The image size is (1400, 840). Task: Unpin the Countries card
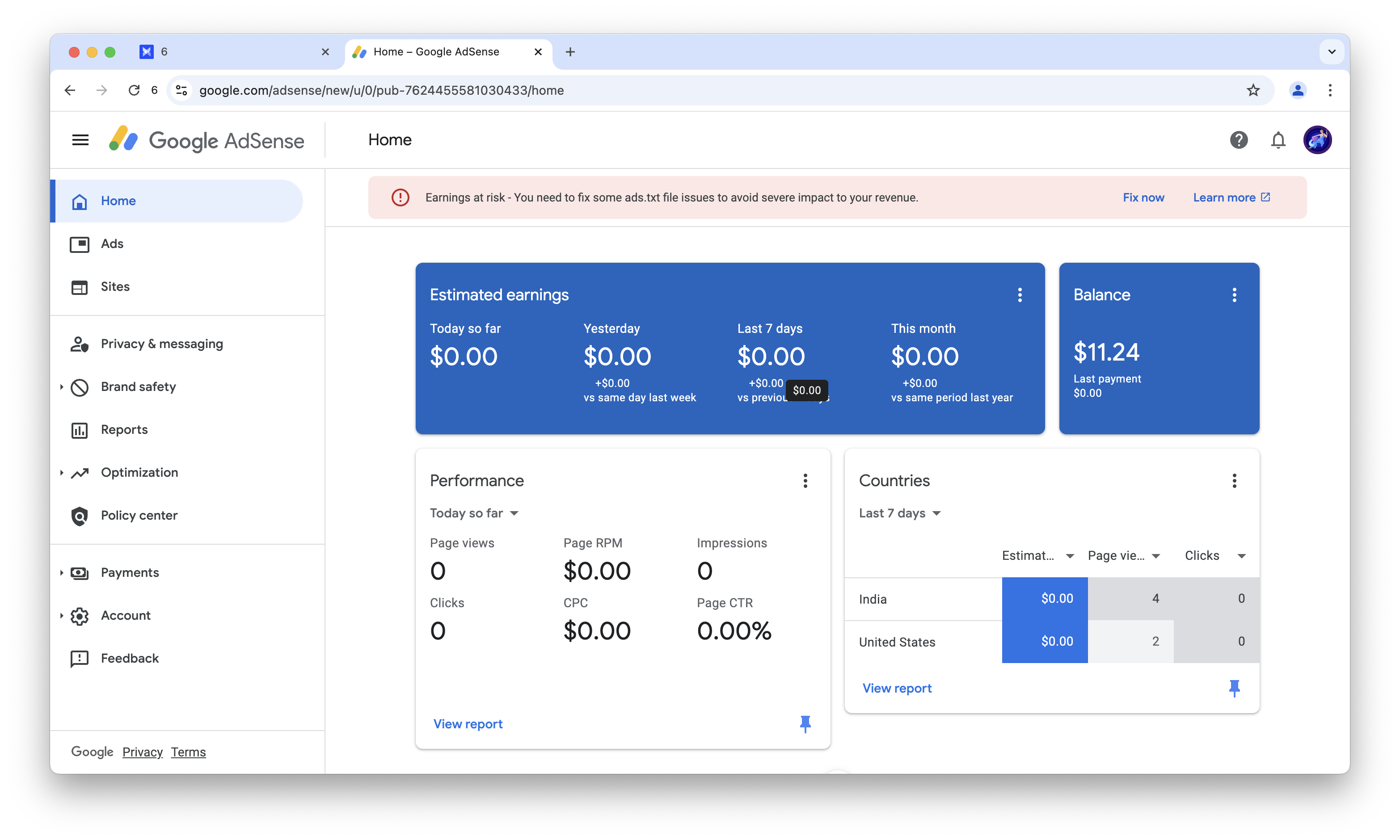tap(1234, 688)
